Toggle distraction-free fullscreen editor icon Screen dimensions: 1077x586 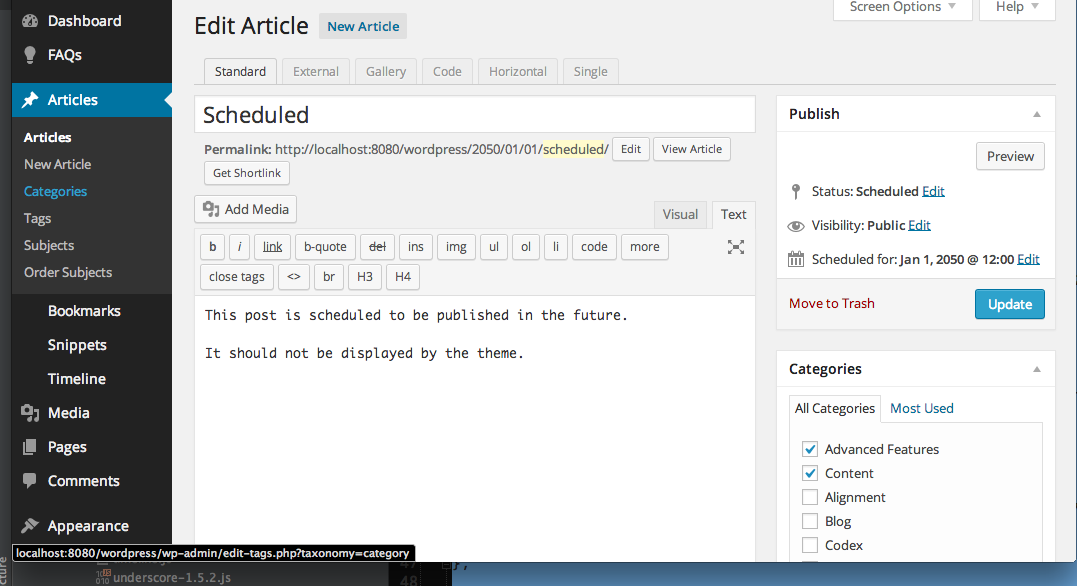click(x=736, y=247)
